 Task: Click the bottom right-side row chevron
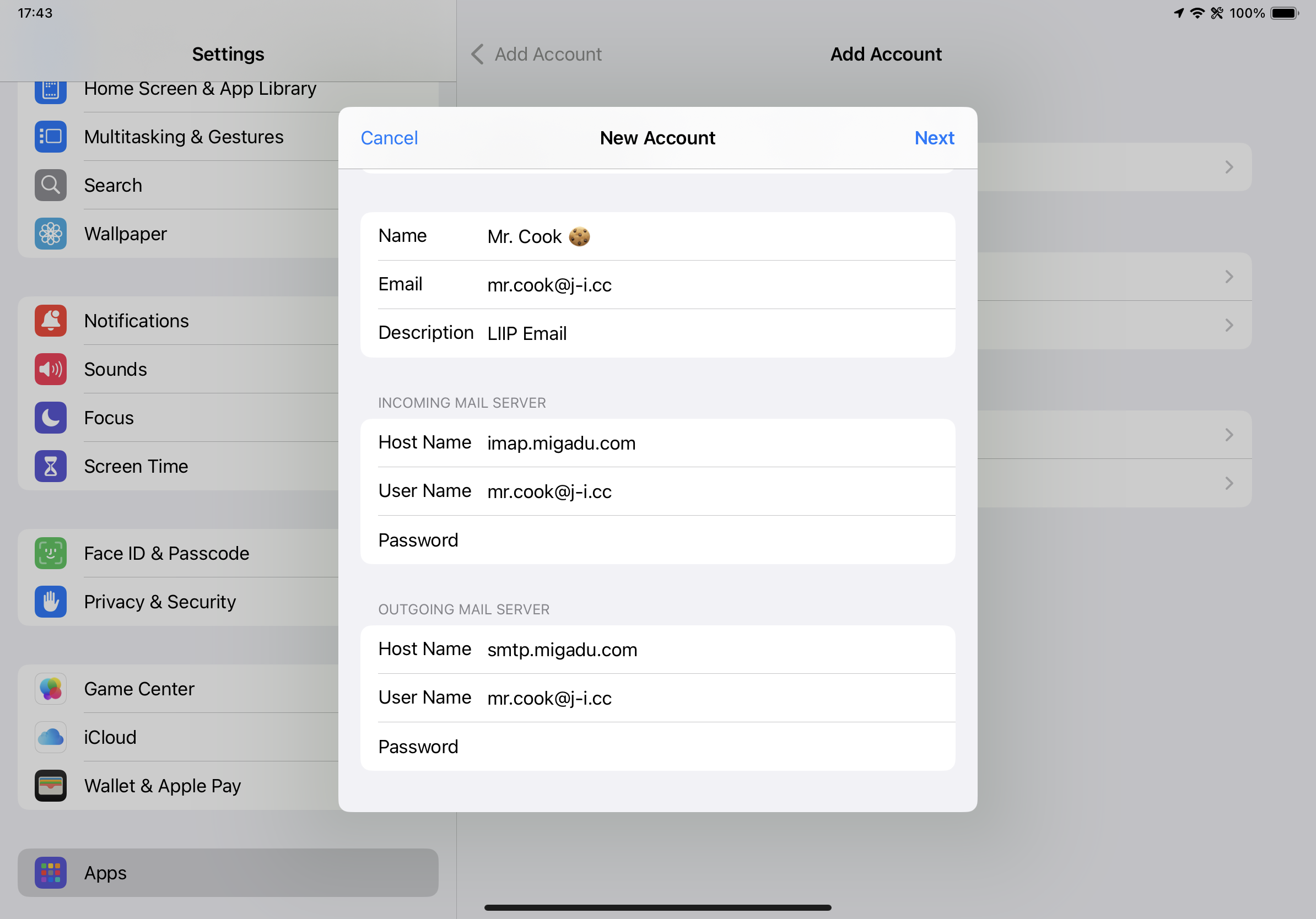[x=1229, y=484]
